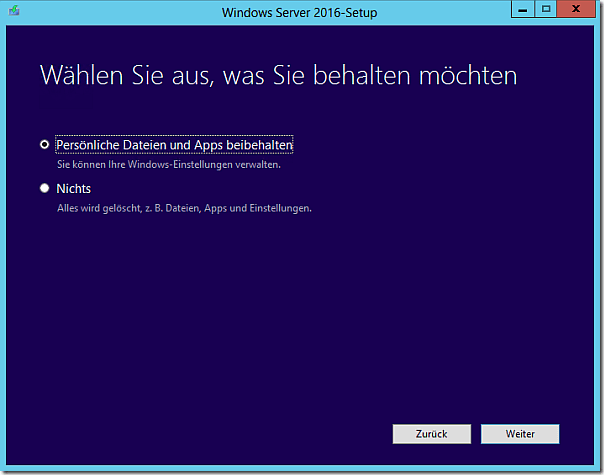Go back with the "Zurück" button
Viewport: 604px width, 475px height.
coord(433,434)
